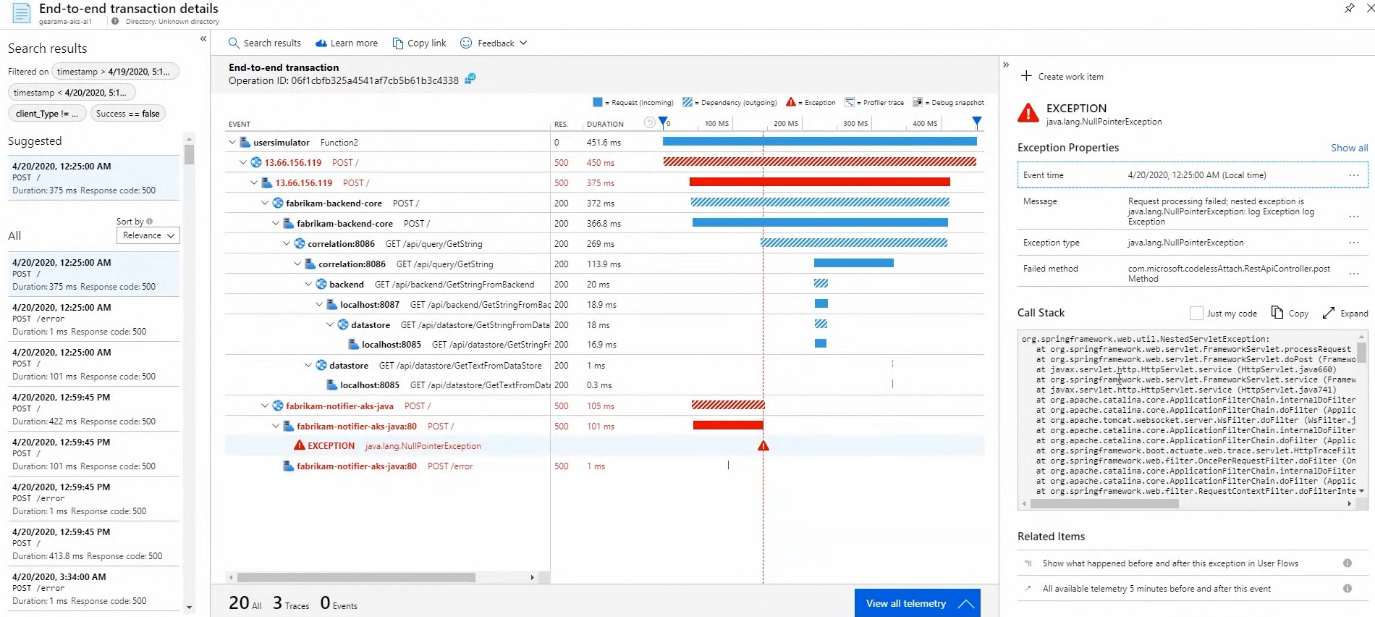Open the Exception type row ellipsis menu
1375x617 pixels.
1354,243
